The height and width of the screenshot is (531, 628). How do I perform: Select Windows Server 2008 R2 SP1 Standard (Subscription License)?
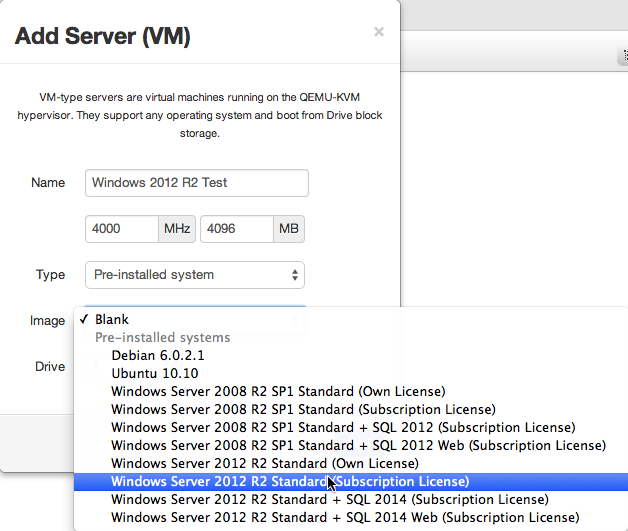303,409
